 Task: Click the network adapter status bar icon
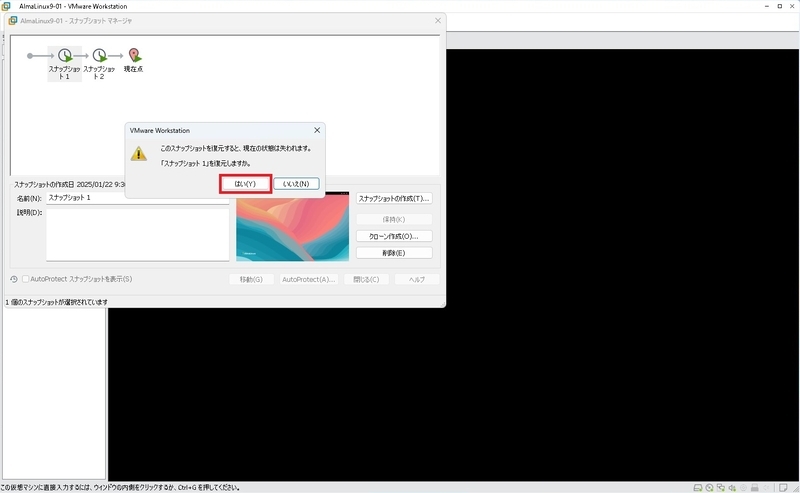tap(720, 488)
